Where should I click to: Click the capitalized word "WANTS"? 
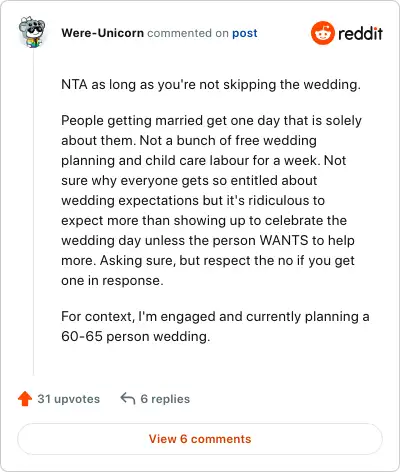click(x=284, y=240)
